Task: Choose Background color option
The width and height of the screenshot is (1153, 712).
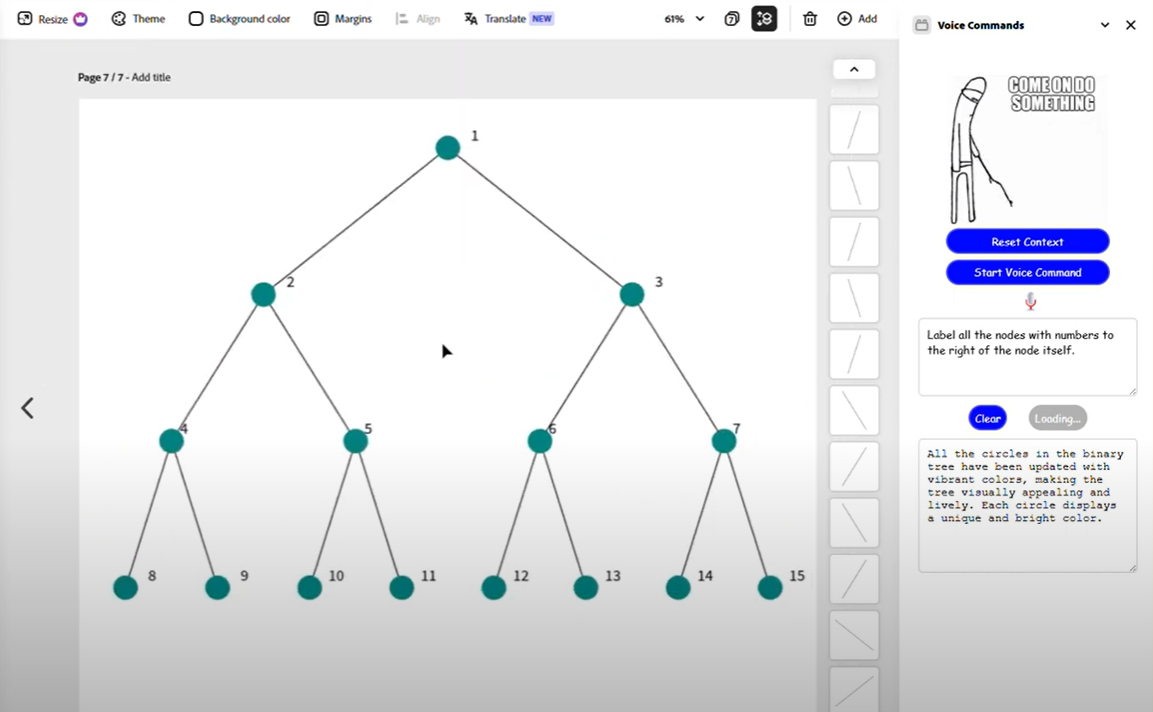Action: click(x=239, y=18)
